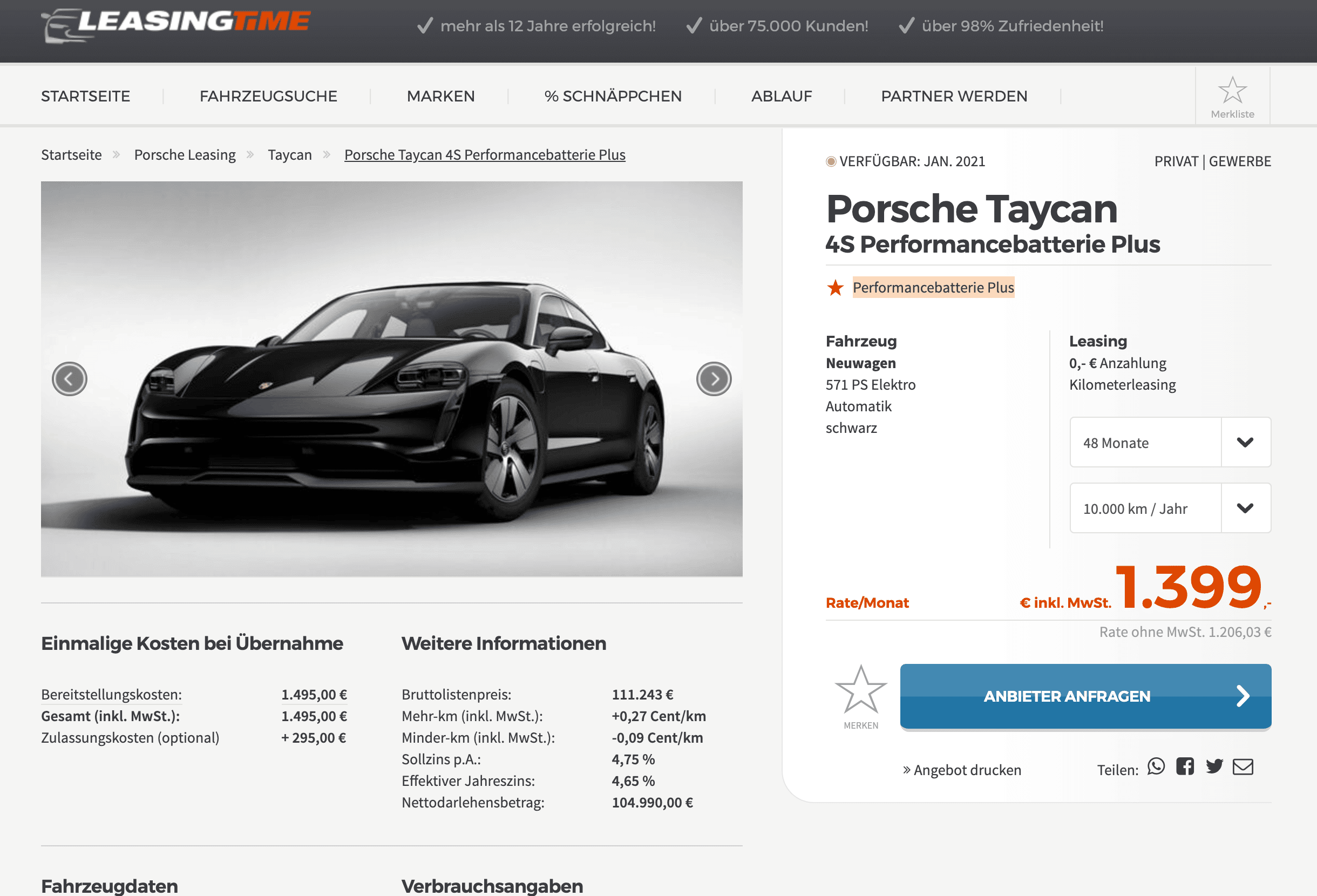
Task: Click Bereitstellungskosten 1.495,00 € value
Action: pyautogui.click(x=314, y=694)
